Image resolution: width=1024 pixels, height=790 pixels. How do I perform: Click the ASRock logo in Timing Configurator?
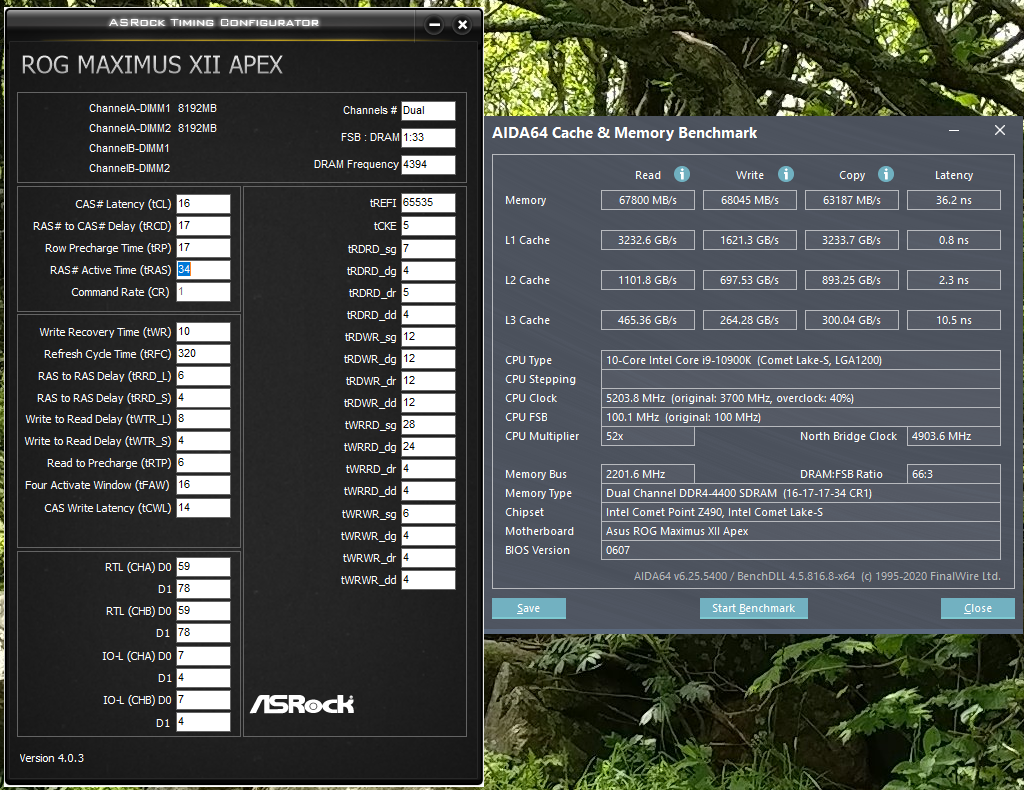tap(302, 704)
